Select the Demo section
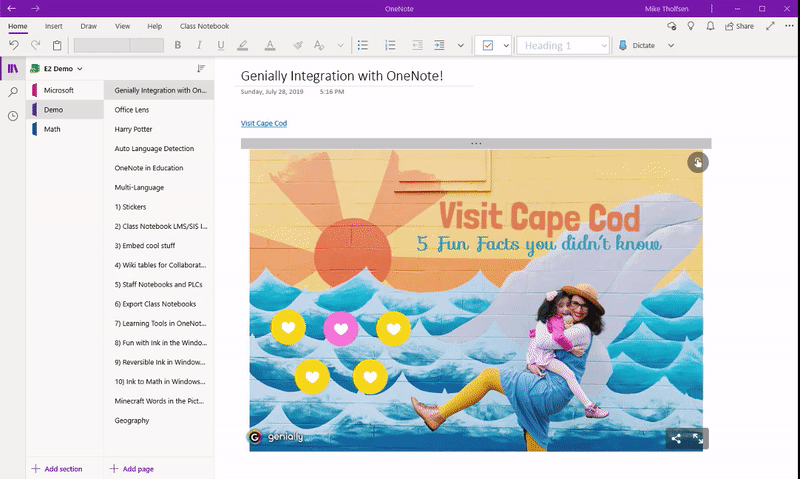The width and height of the screenshot is (800, 479). [x=65, y=110]
